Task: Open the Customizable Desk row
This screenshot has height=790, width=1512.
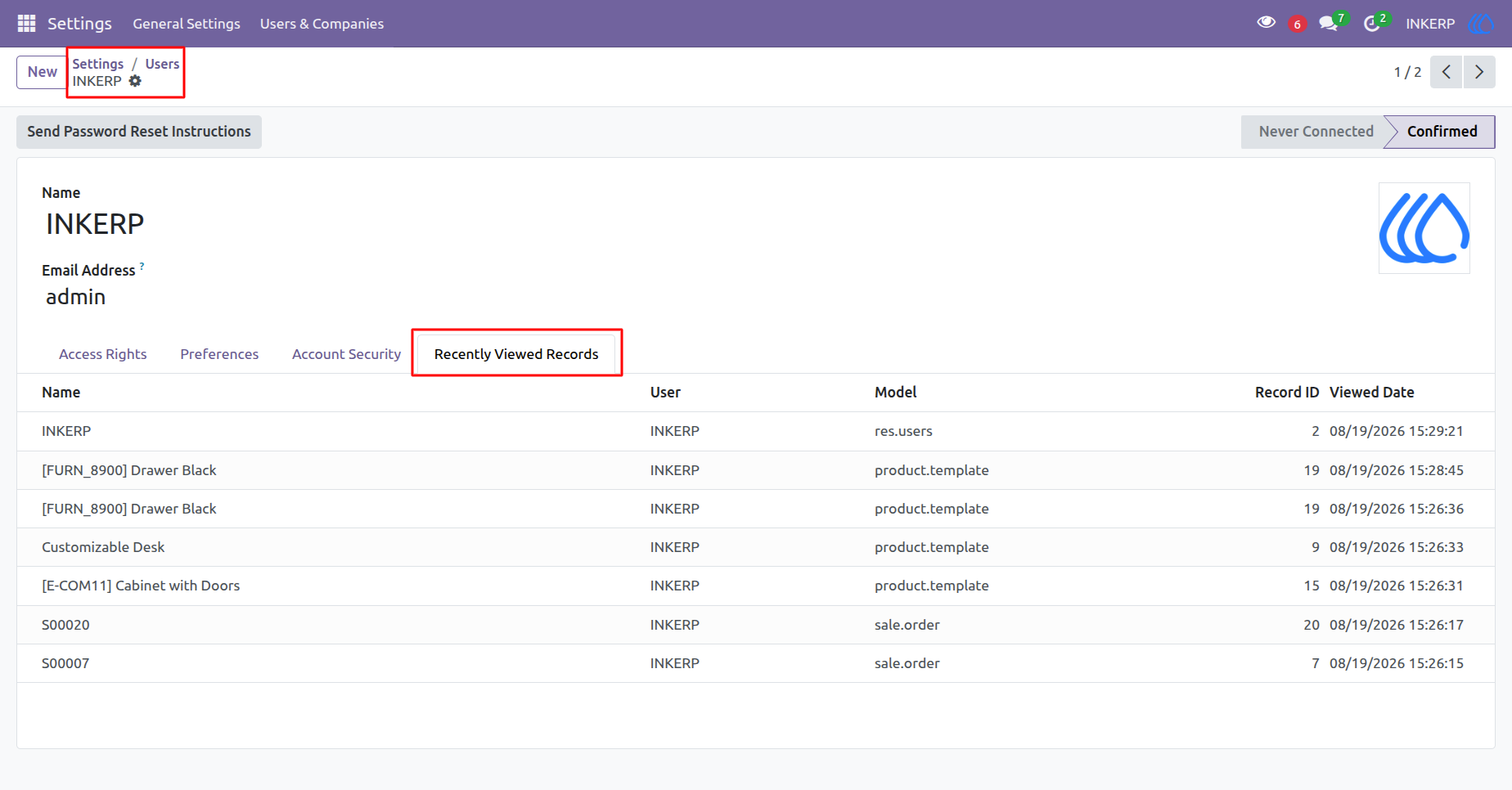Action: (756, 547)
